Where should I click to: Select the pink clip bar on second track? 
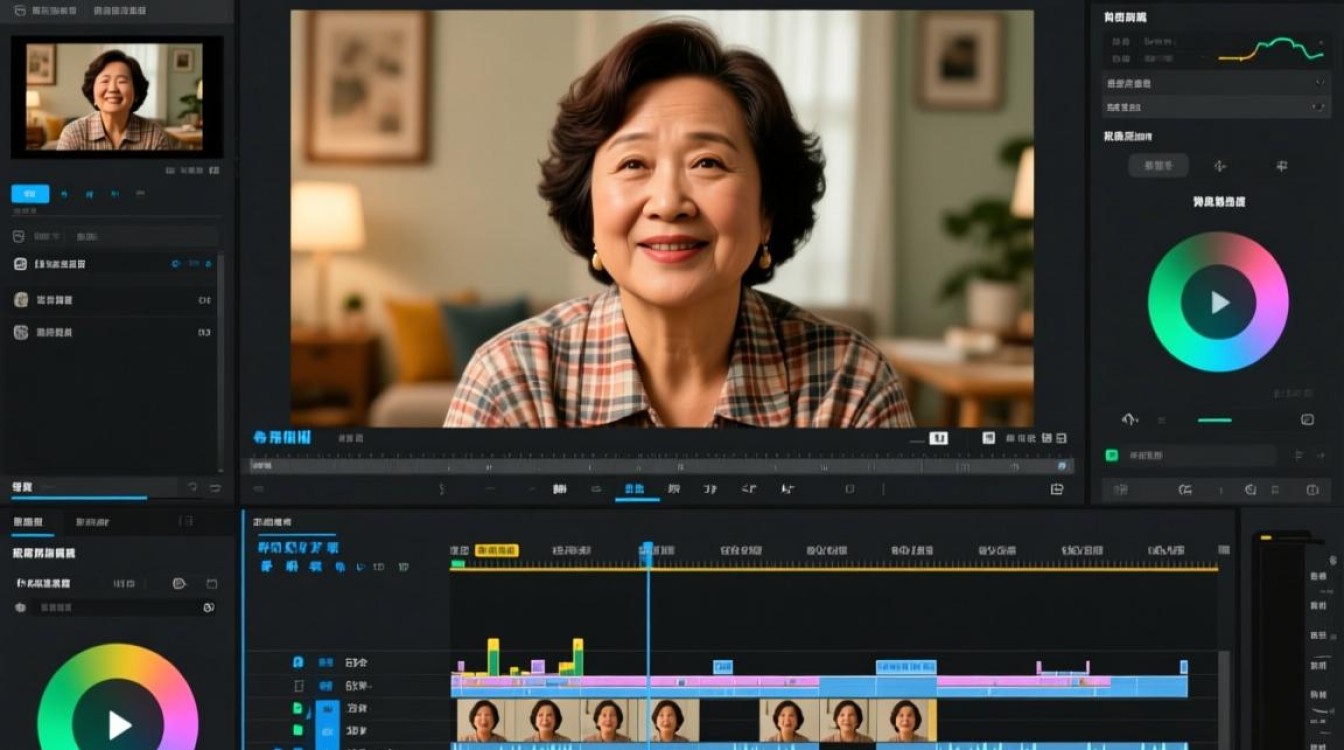634,682
